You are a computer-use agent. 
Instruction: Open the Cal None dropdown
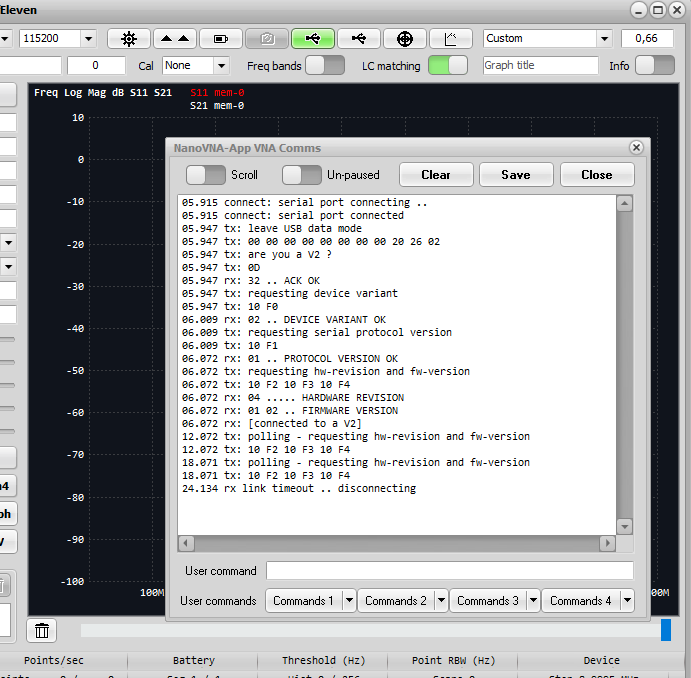tap(222, 66)
